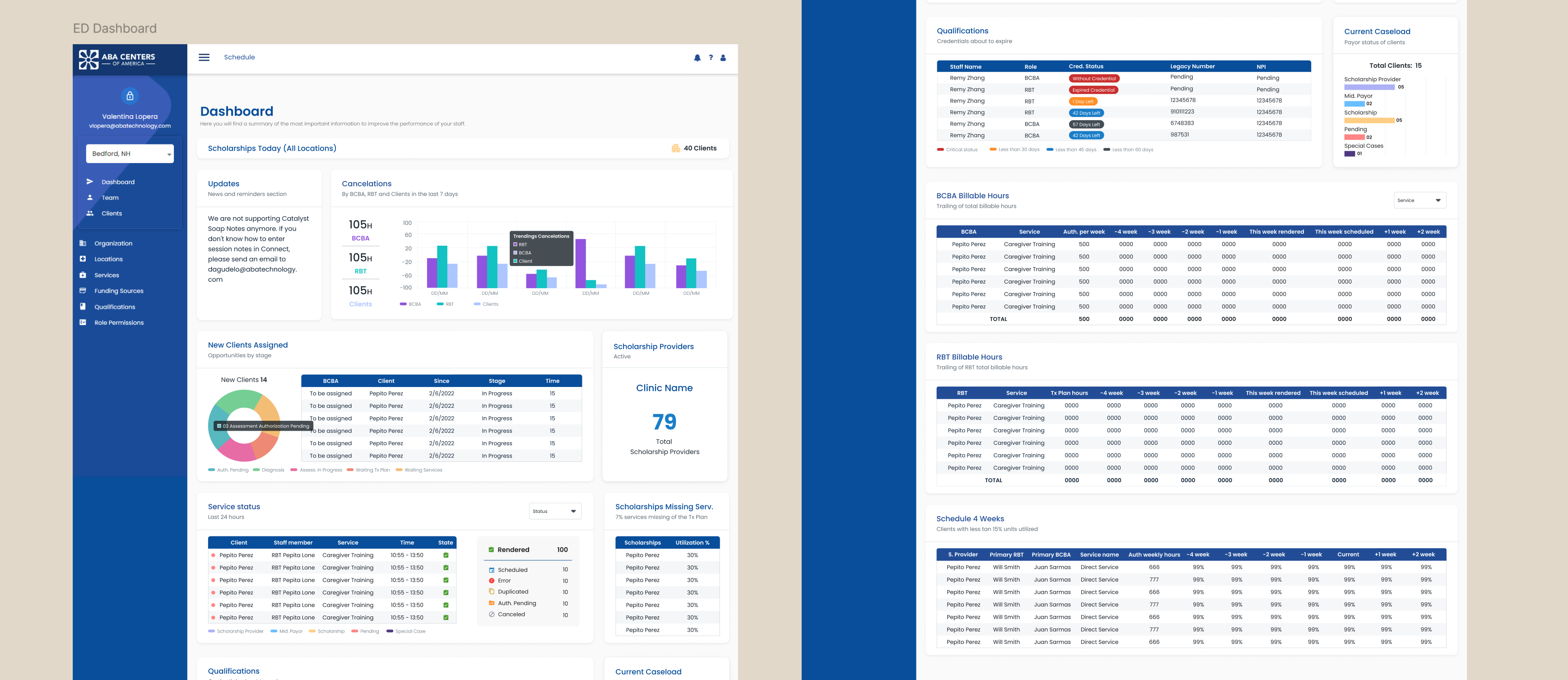The width and height of the screenshot is (1568, 680).
Task: Select Team in the sidebar menu
Action: click(110, 198)
